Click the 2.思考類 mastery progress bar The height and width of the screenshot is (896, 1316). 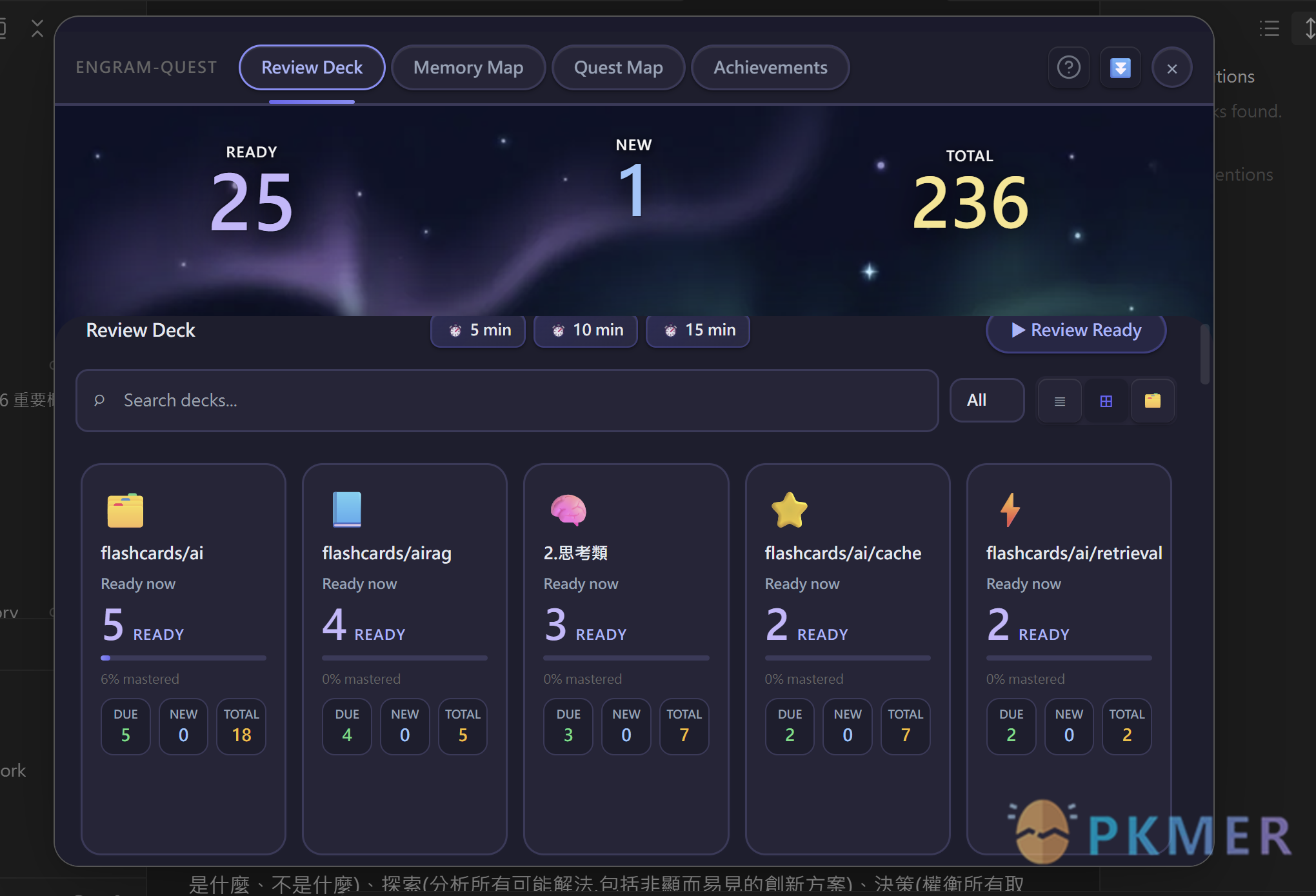626,658
